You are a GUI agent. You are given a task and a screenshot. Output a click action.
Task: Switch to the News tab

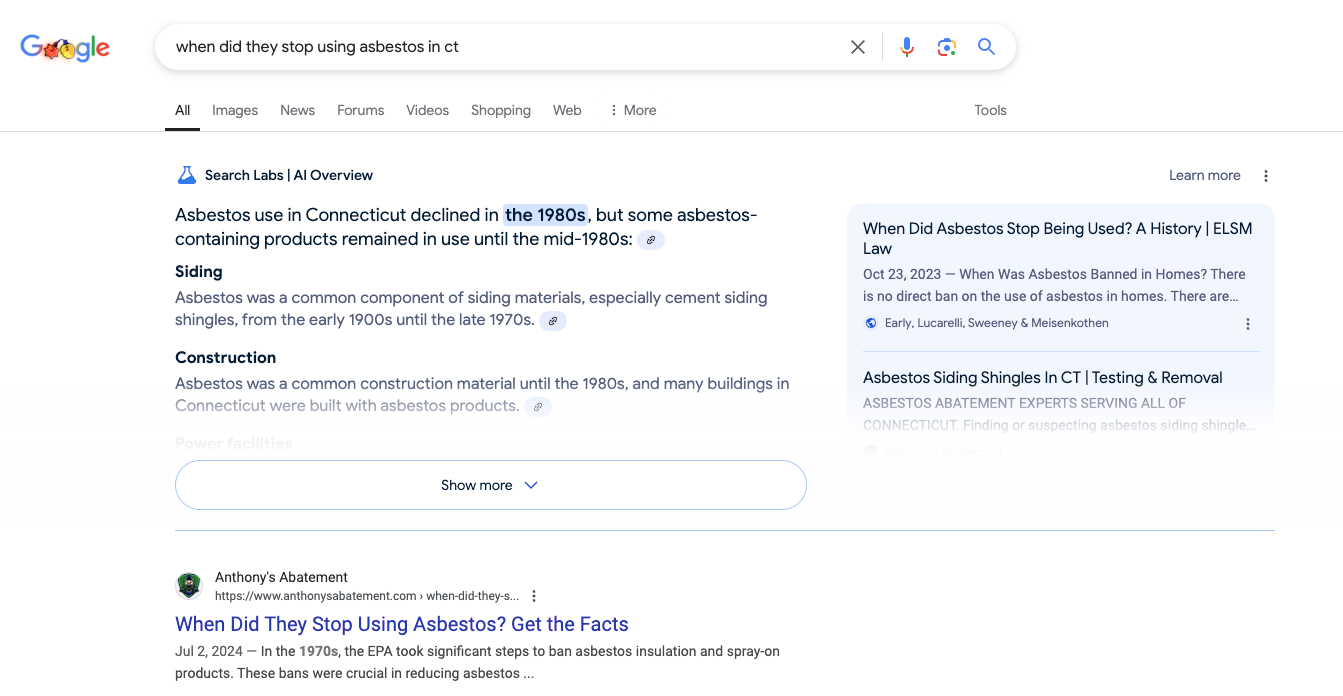click(x=297, y=110)
